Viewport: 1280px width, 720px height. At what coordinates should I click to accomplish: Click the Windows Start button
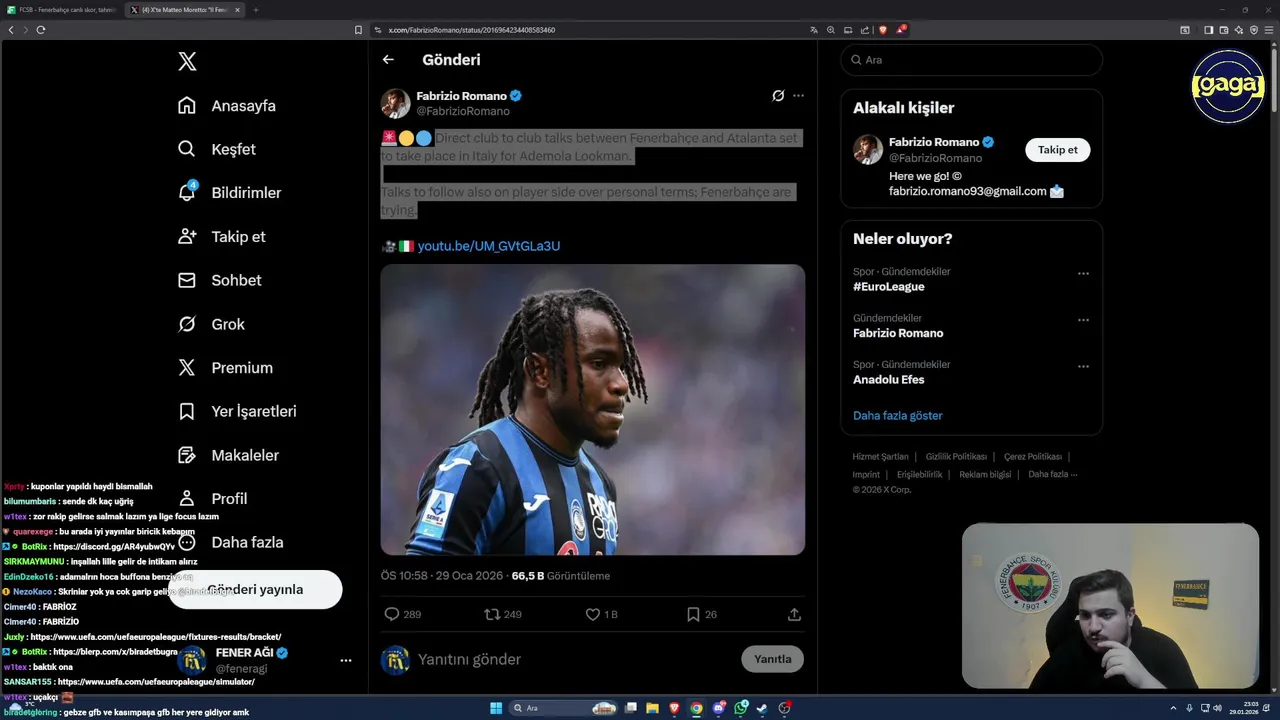click(x=496, y=708)
